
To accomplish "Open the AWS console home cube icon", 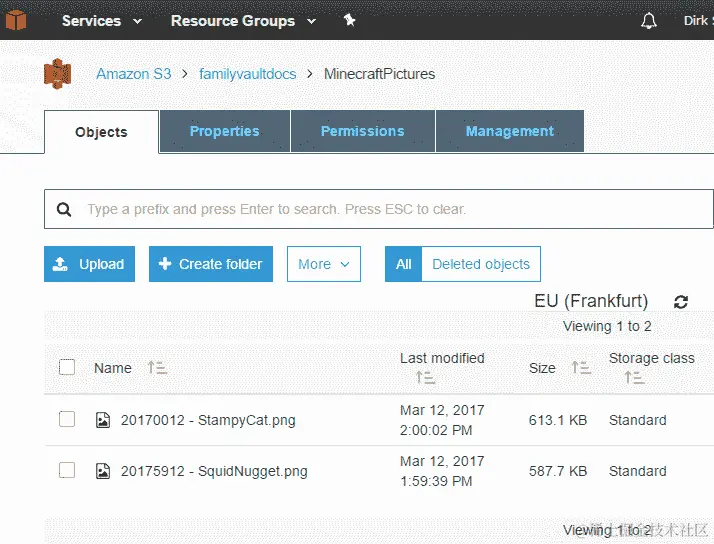I will coord(16,20).
